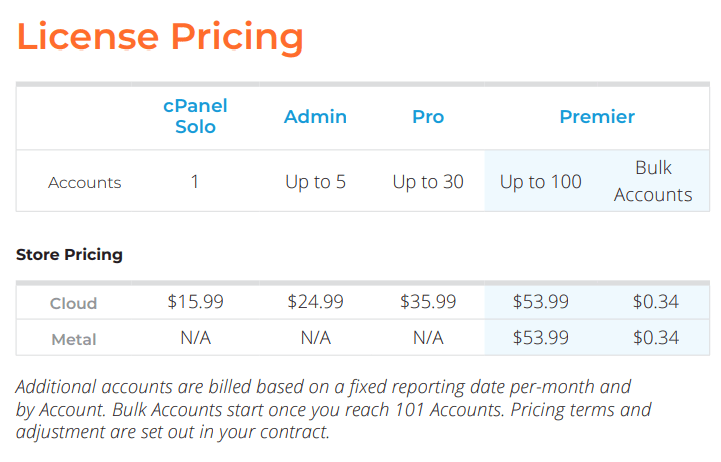
Task: Click the License Pricing heading
Action: coord(160,37)
